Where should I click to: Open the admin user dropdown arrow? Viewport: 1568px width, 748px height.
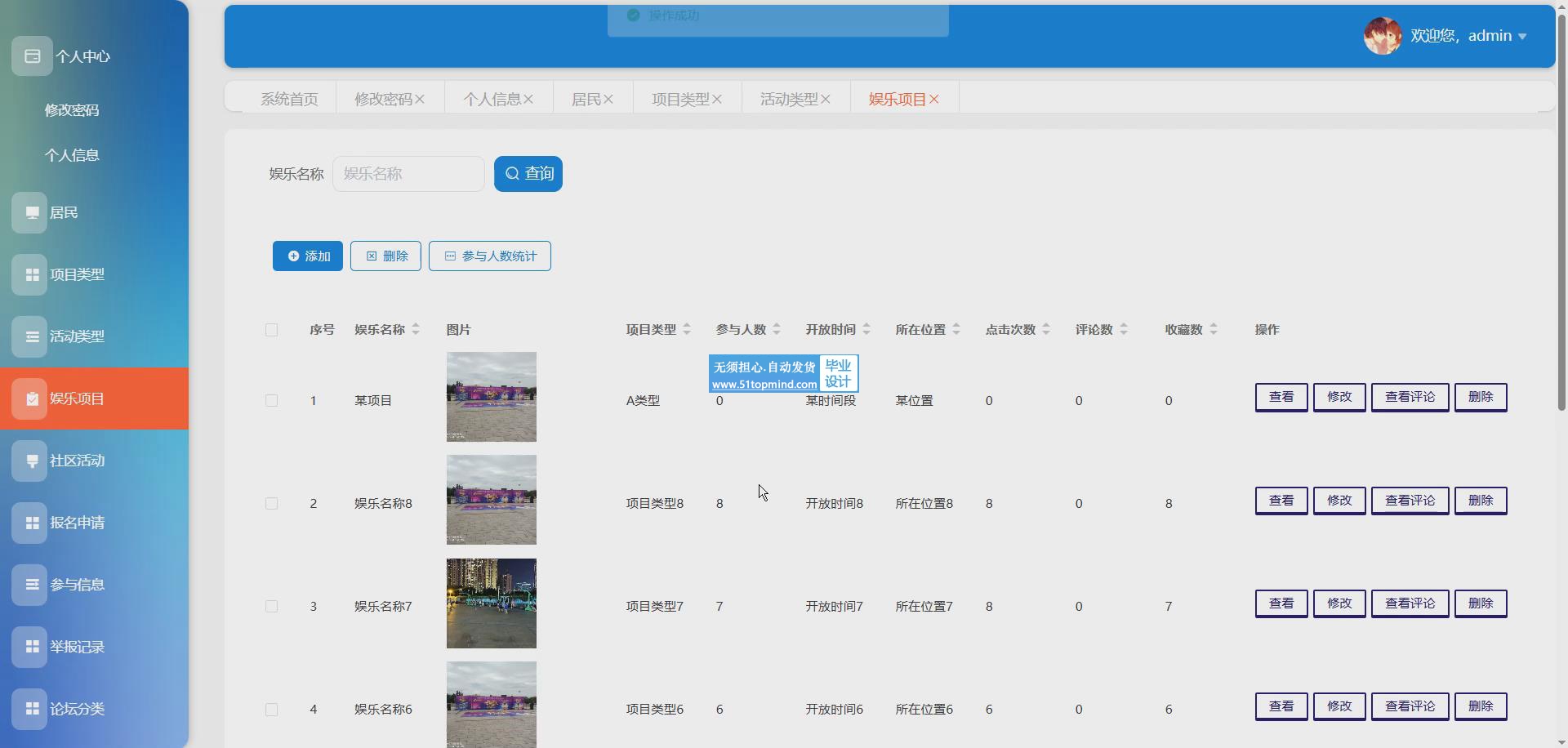click(x=1522, y=37)
